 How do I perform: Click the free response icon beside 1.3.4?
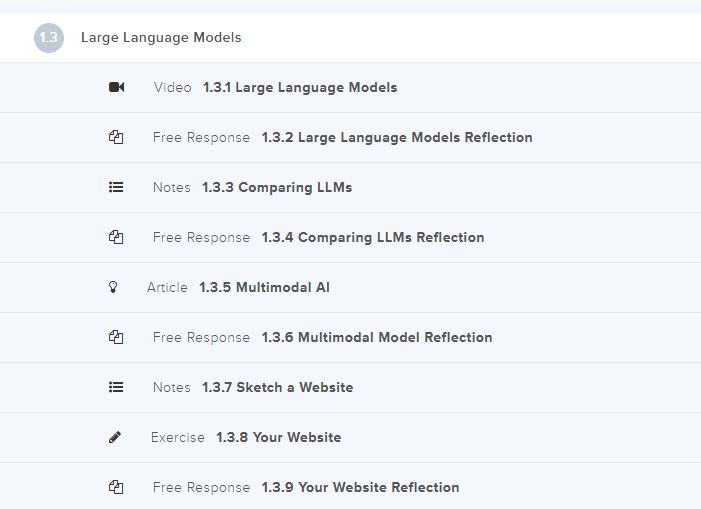116,237
